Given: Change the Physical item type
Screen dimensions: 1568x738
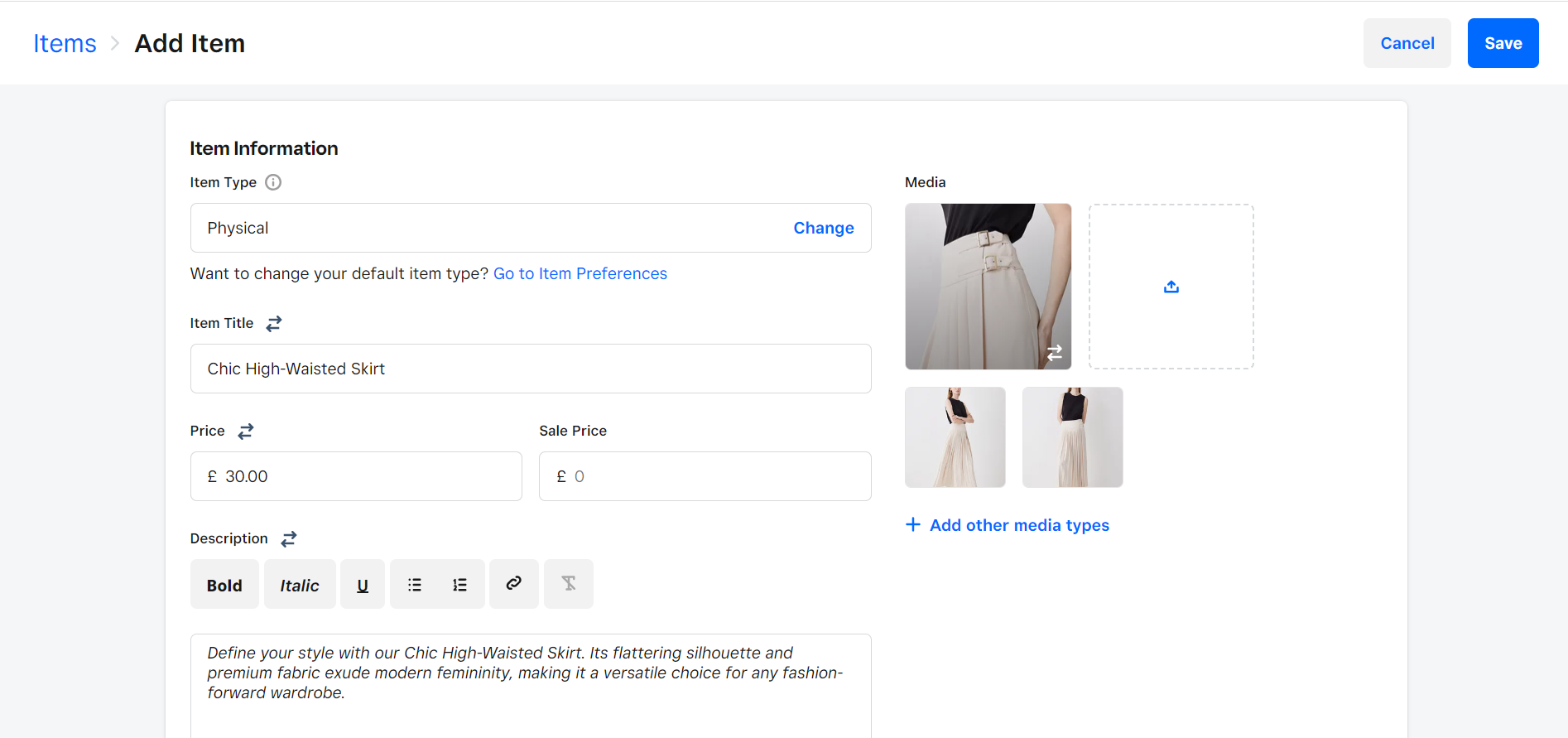Looking at the screenshot, I should point(823,228).
